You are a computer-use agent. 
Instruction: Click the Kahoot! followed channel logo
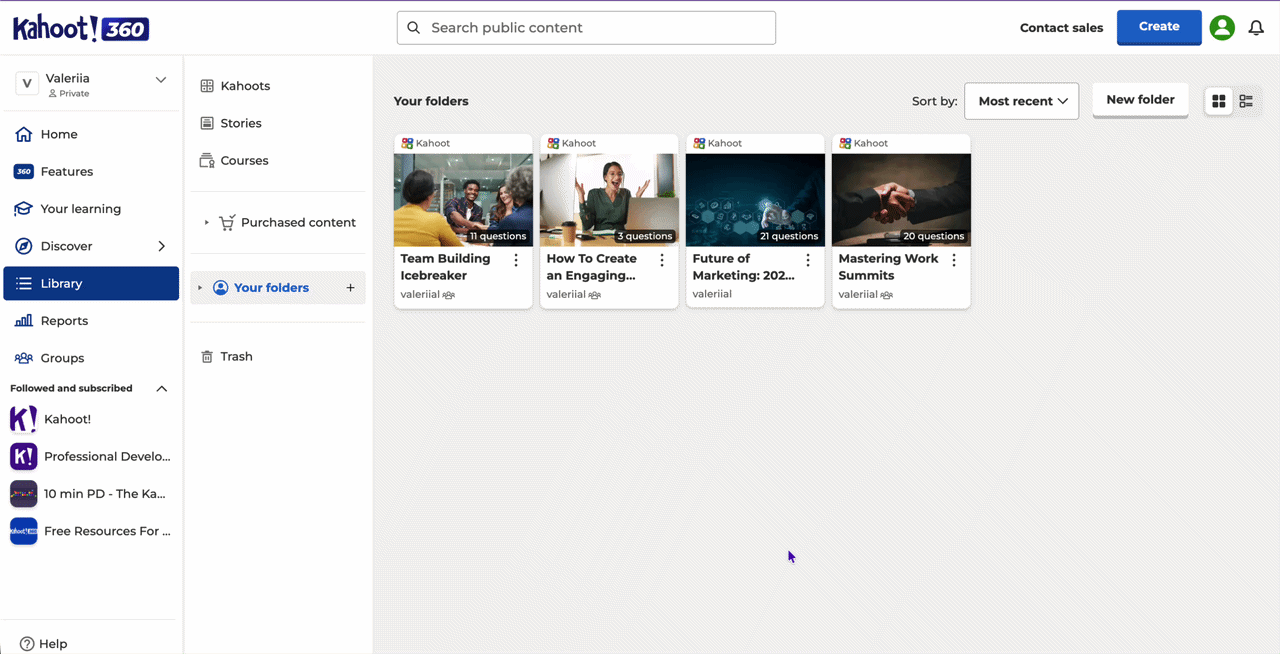(23, 419)
